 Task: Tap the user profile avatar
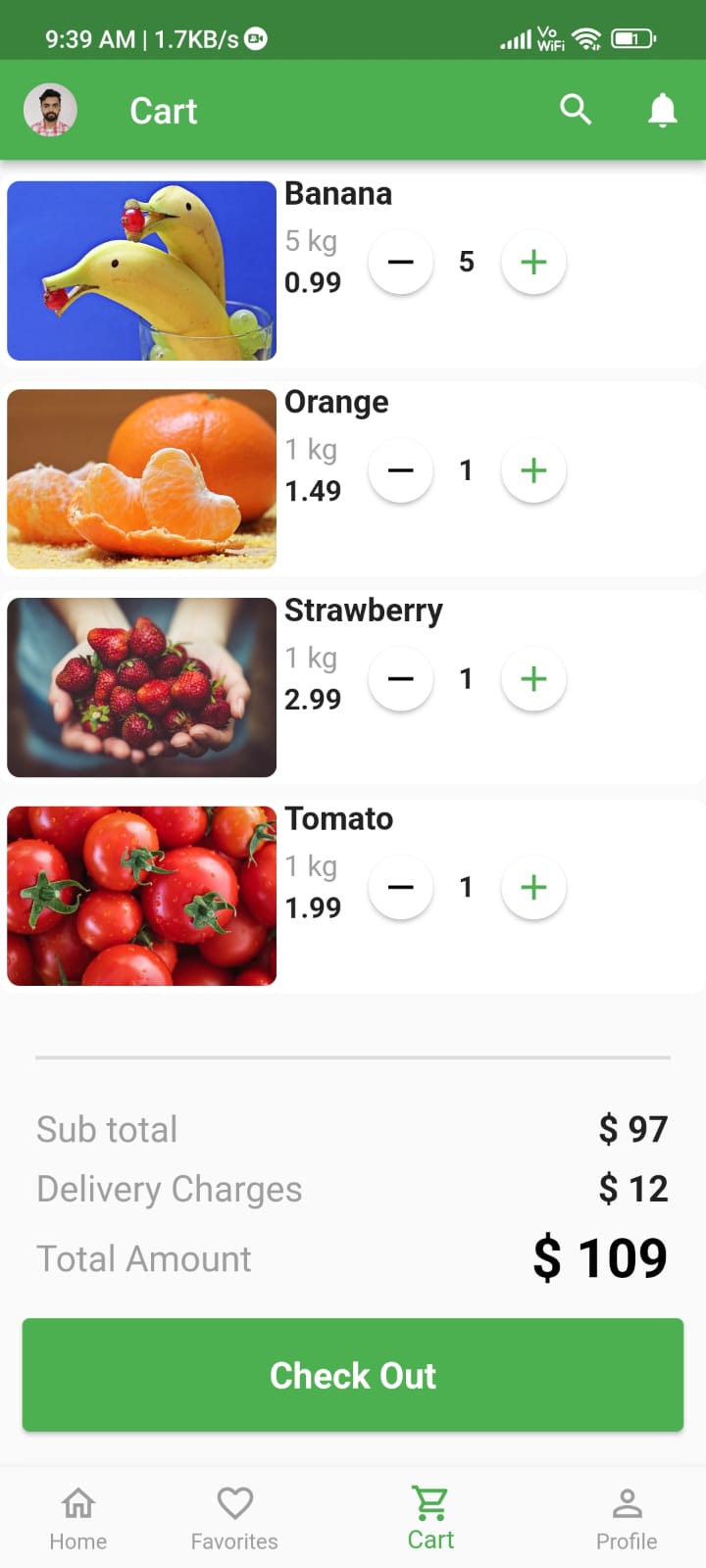point(50,110)
